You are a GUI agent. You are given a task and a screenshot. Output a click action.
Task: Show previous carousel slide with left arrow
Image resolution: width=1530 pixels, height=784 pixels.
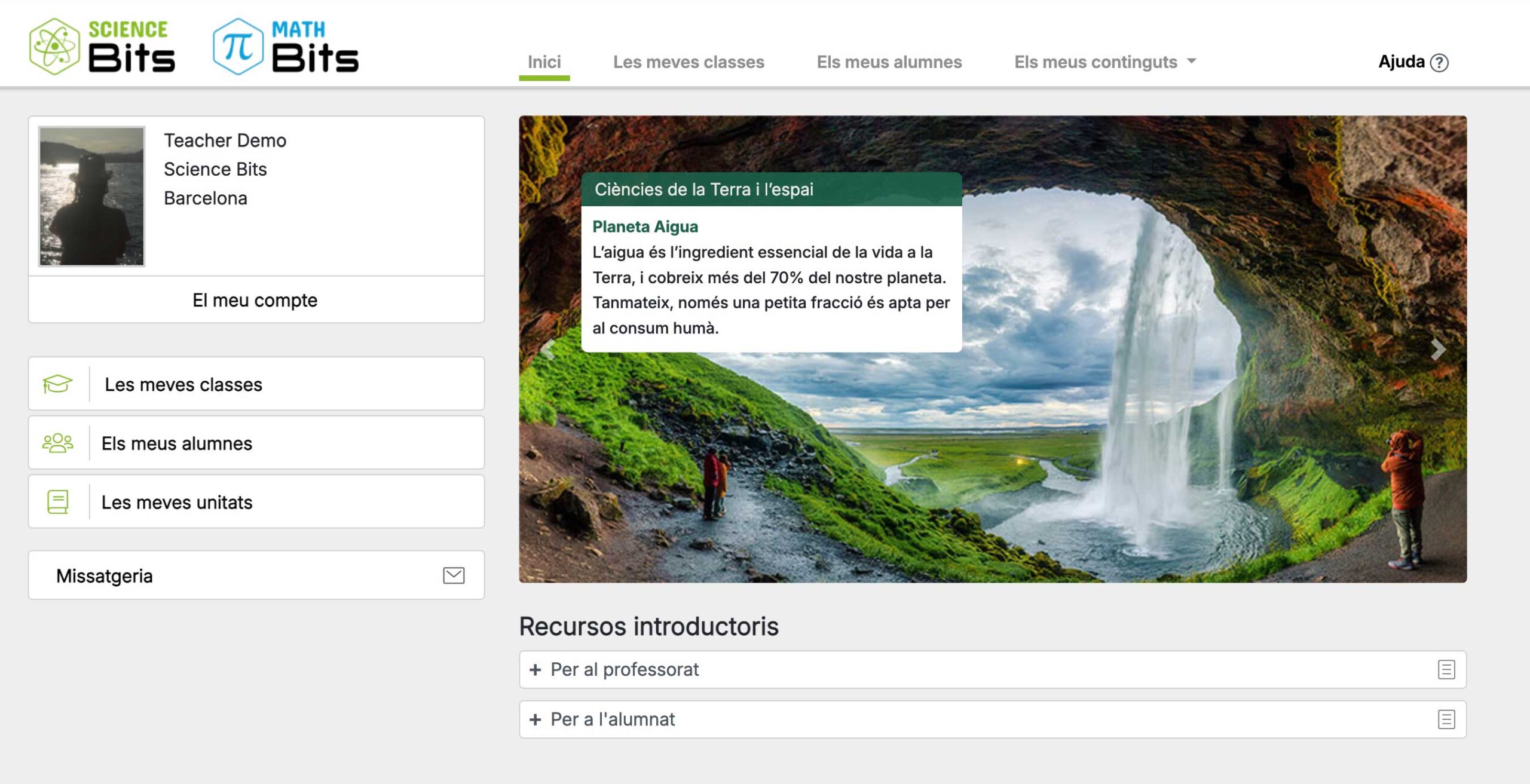tap(547, 349)
